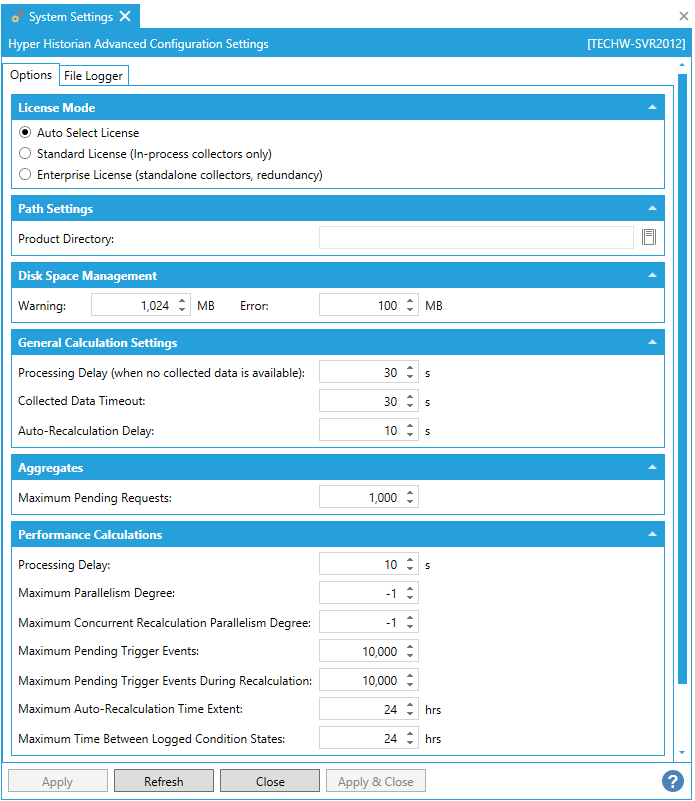Image resolution: width=695 pixels, height=801 pixels.
Task: Select the Options tab
Action: (31, 75)
